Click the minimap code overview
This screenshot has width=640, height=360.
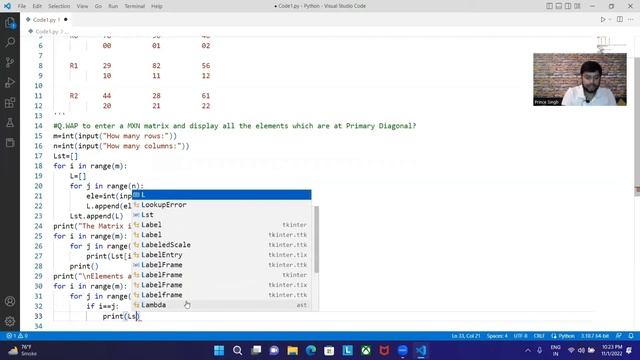(612, 45)
